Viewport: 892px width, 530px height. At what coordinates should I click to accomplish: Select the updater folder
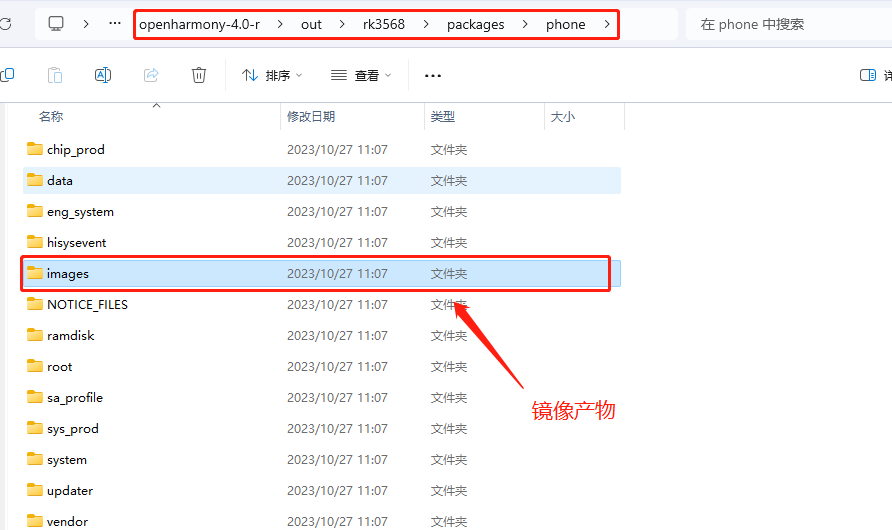click(x=322, y=491)
